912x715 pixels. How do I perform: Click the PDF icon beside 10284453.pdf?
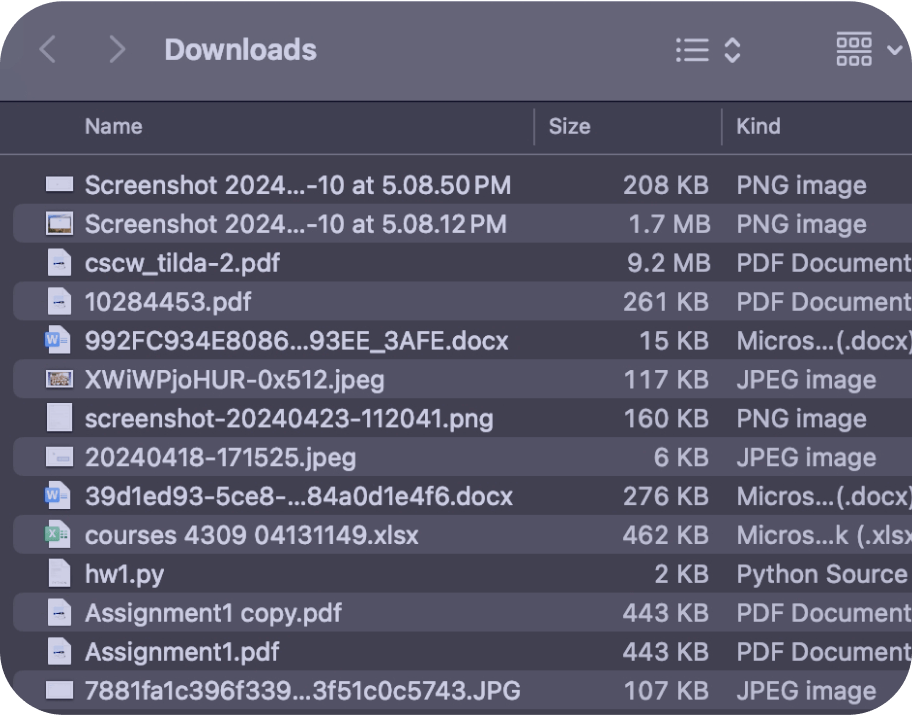[60, 302]
